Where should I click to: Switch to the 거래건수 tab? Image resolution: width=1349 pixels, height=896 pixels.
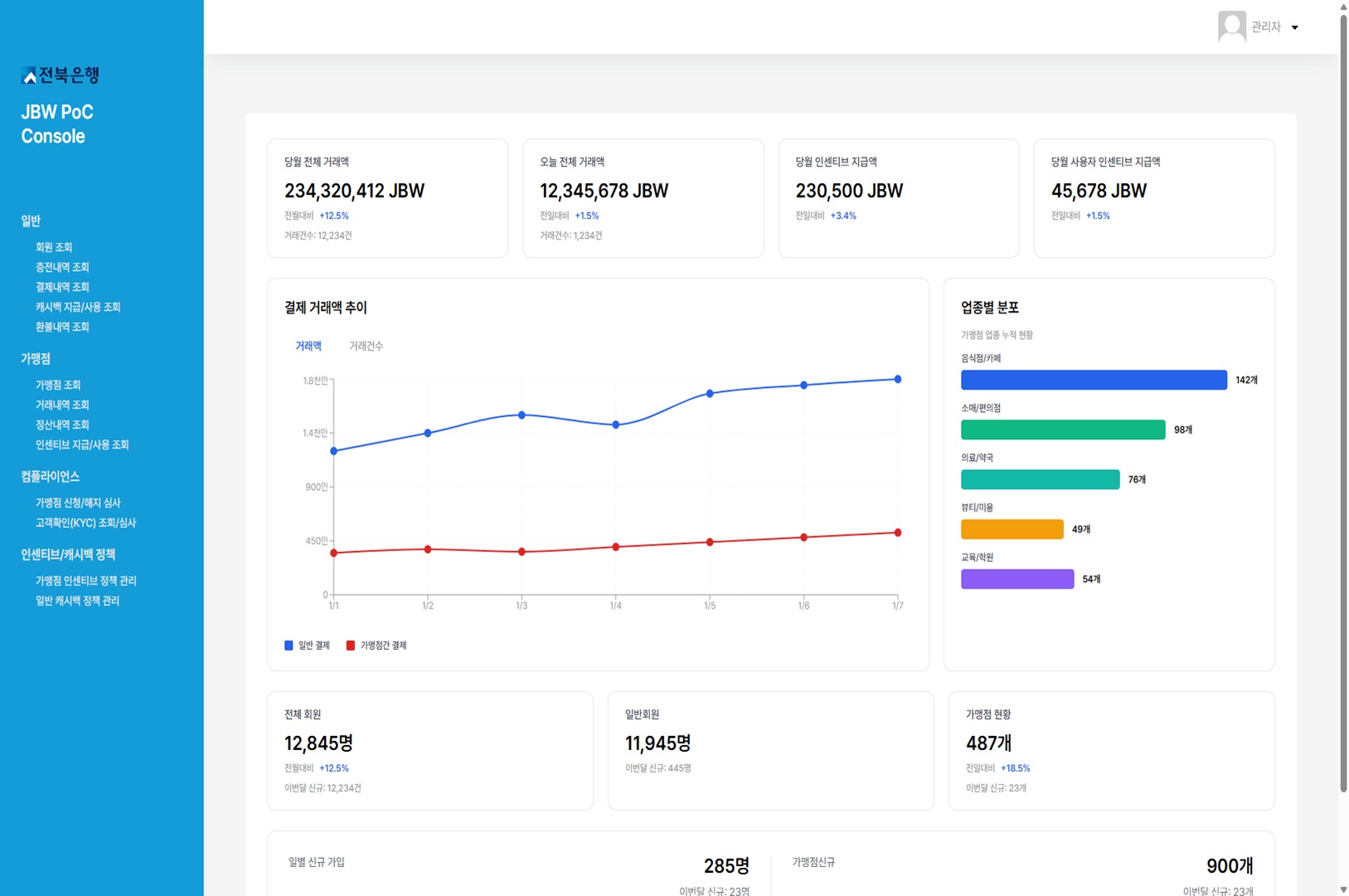click(x=366, y=346)
